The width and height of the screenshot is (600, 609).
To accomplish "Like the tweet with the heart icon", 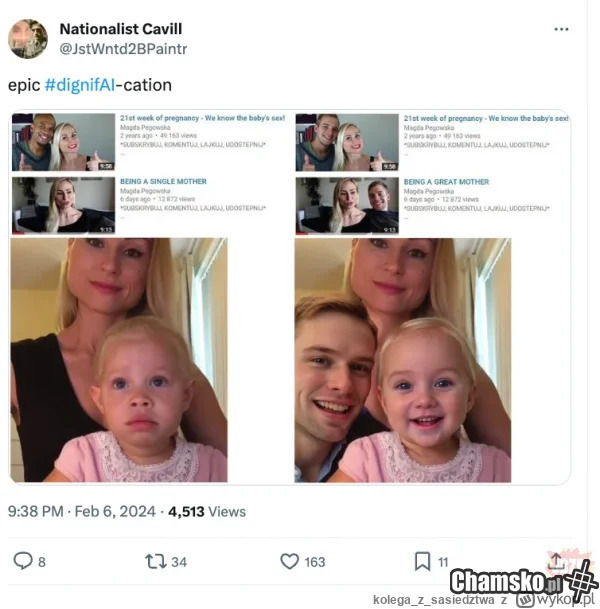I will point(290,561).
